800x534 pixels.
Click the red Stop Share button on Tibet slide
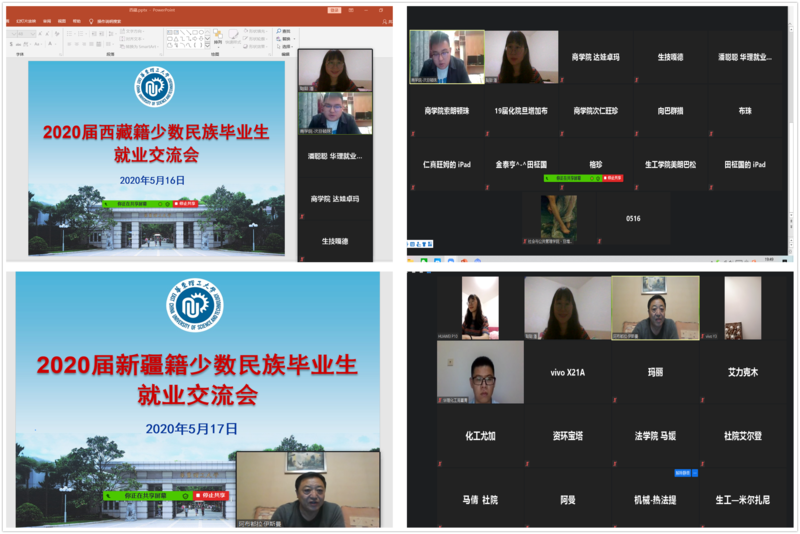coord(186,203)
